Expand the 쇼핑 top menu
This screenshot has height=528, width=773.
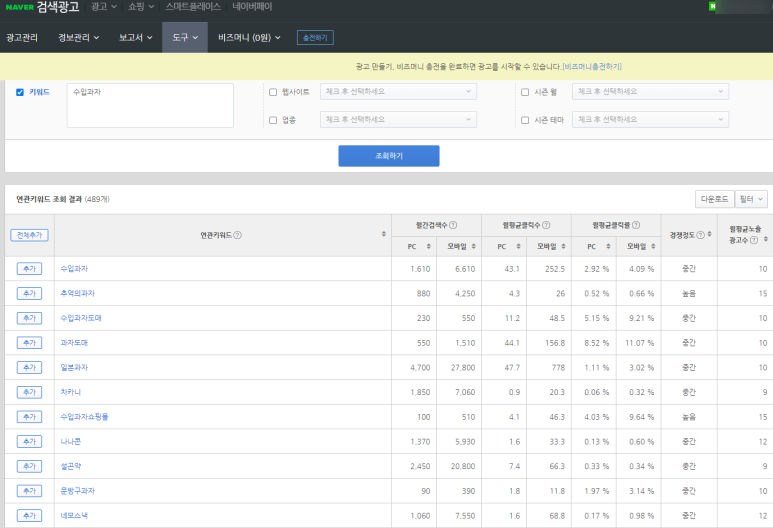click(141, 6)
